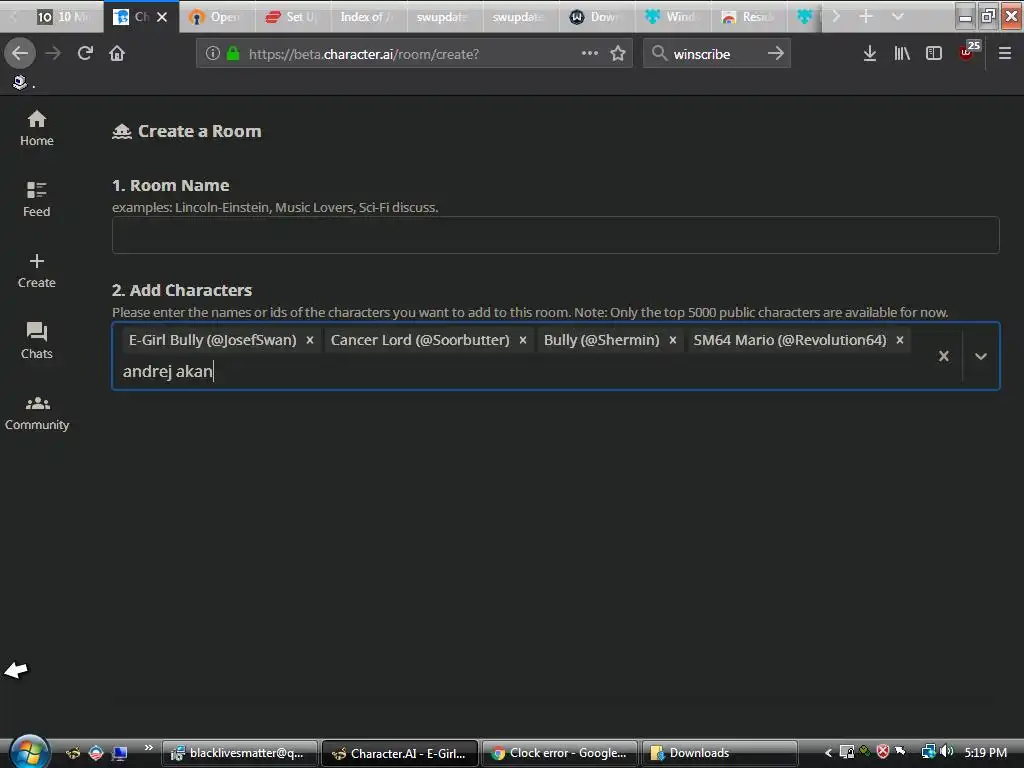Image resolution: width=1024 pixels, height=768 pixels.
Task: Show hidden tray icons arrow
Action: [x=828, y=753]
